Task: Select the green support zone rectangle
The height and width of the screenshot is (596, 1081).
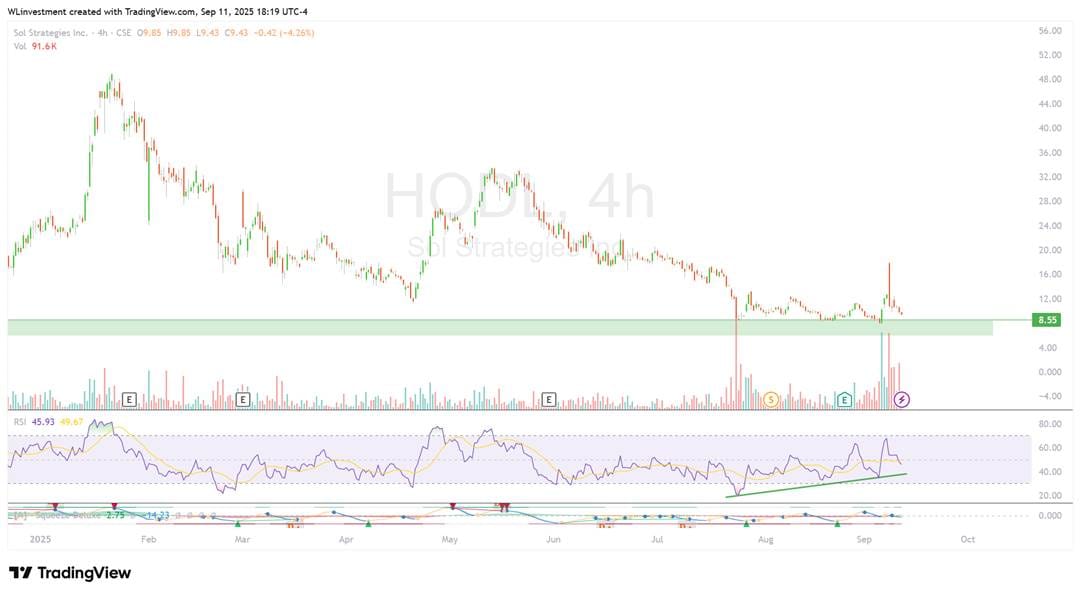Action: (501, 327)
